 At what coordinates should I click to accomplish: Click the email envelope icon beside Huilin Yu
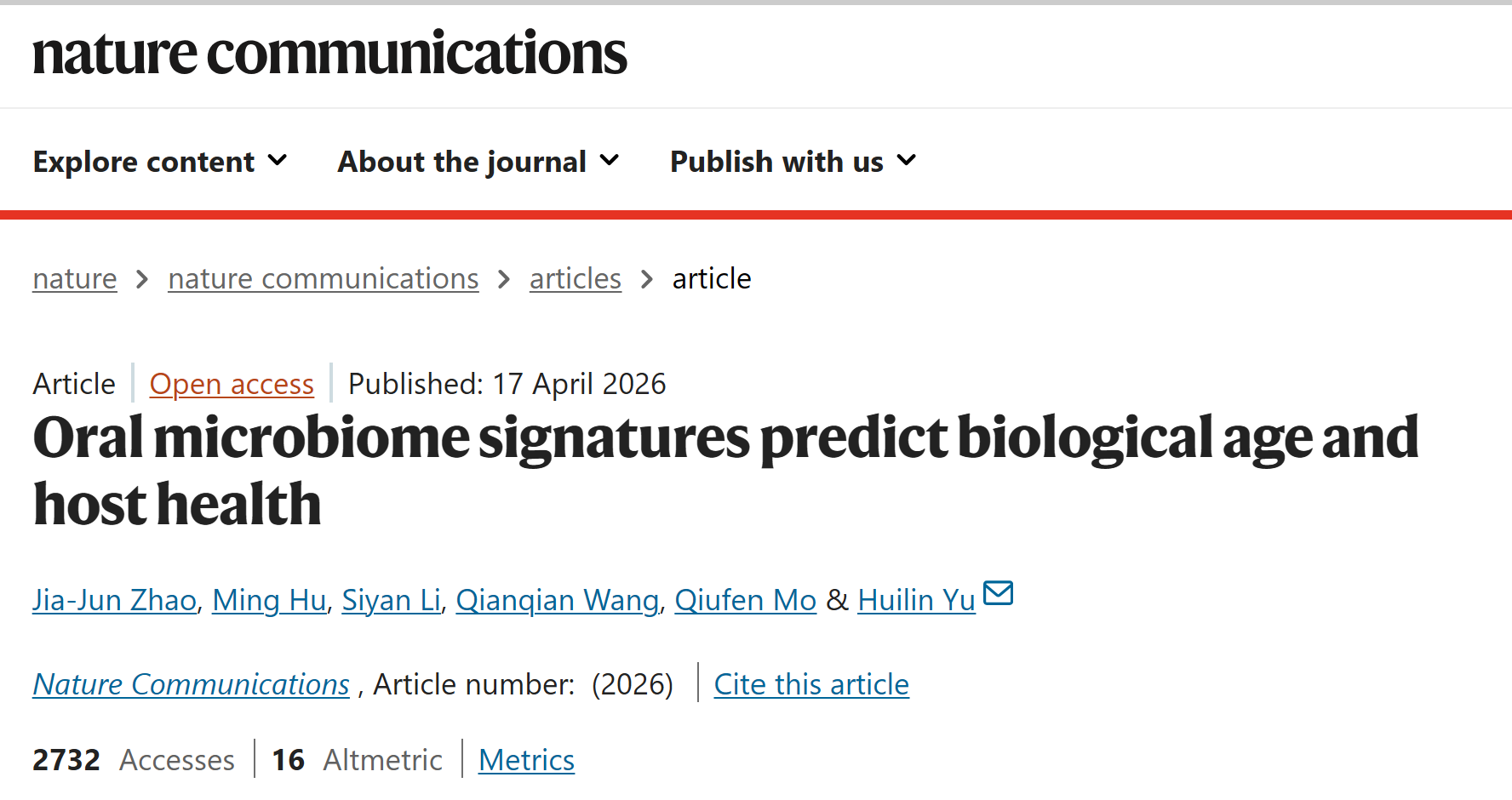point(998,592)
